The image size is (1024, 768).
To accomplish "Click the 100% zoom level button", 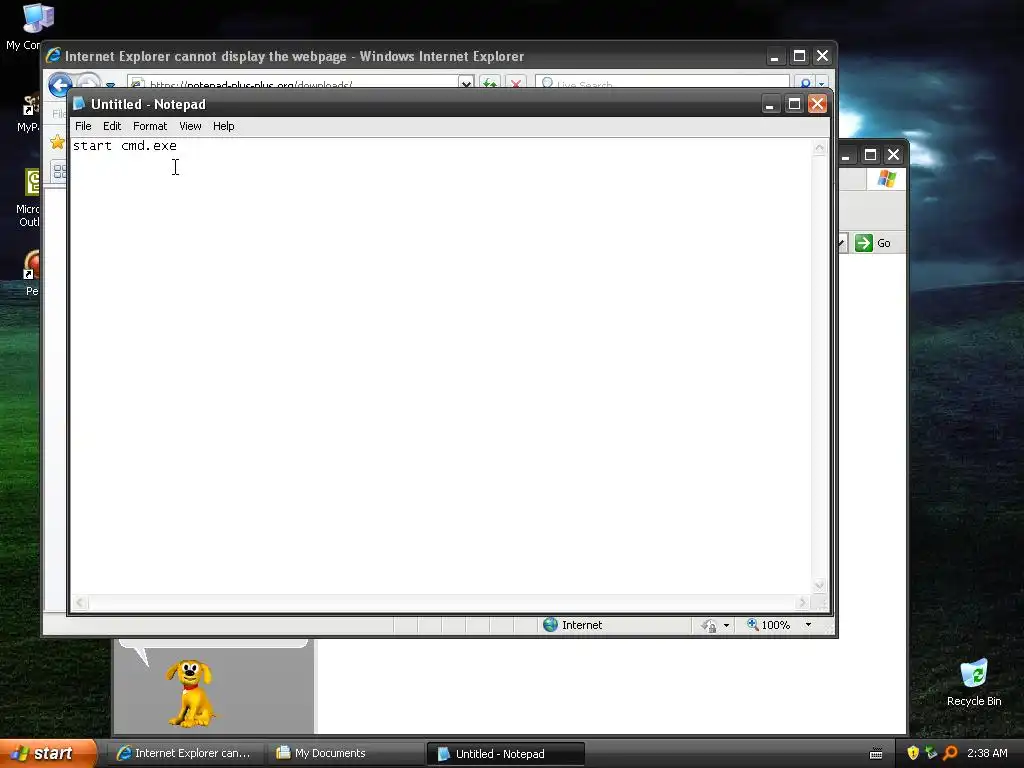I will pyautogui.click(x=769, y=625).
